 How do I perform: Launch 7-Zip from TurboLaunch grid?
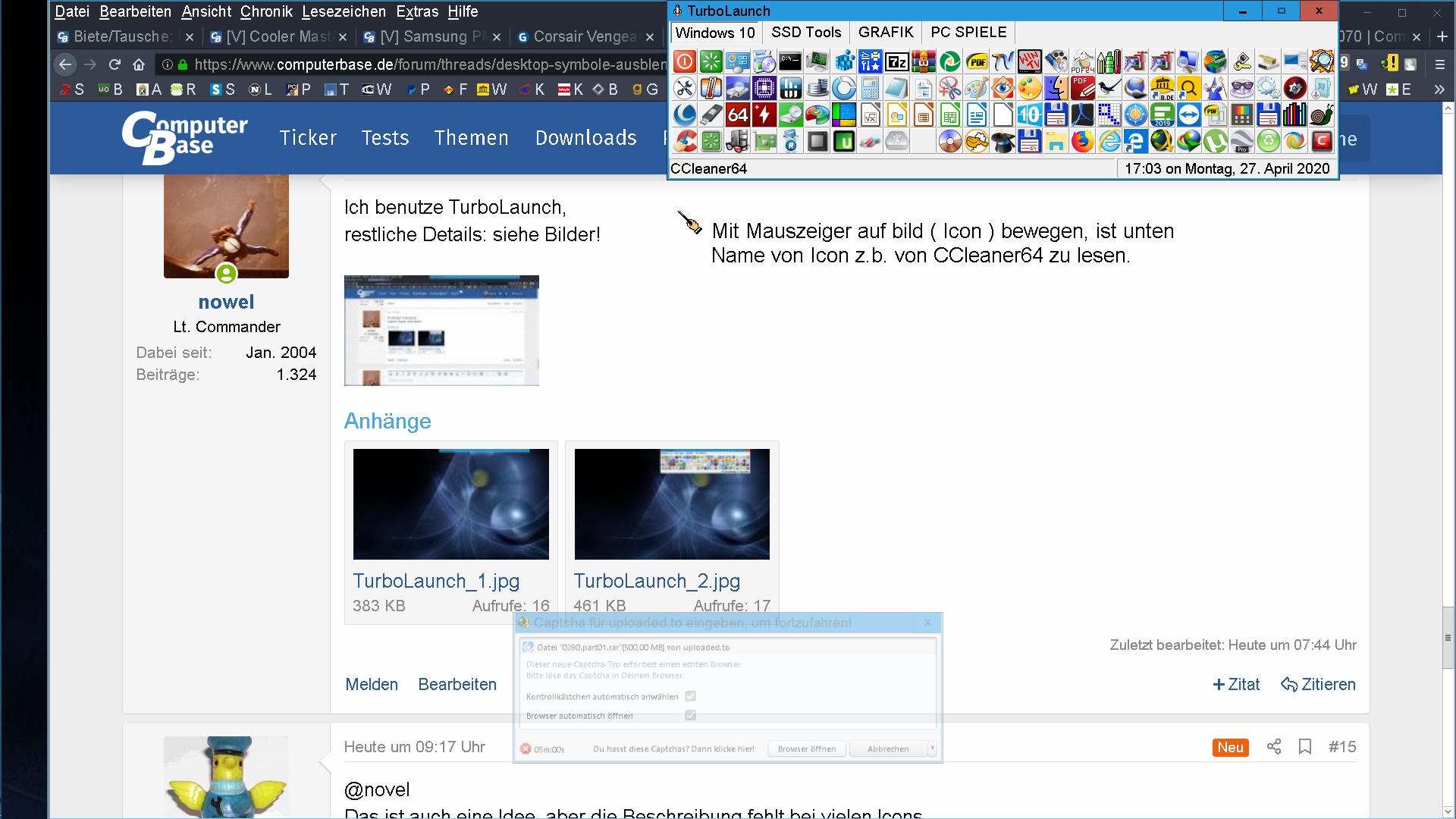[897, 61]
